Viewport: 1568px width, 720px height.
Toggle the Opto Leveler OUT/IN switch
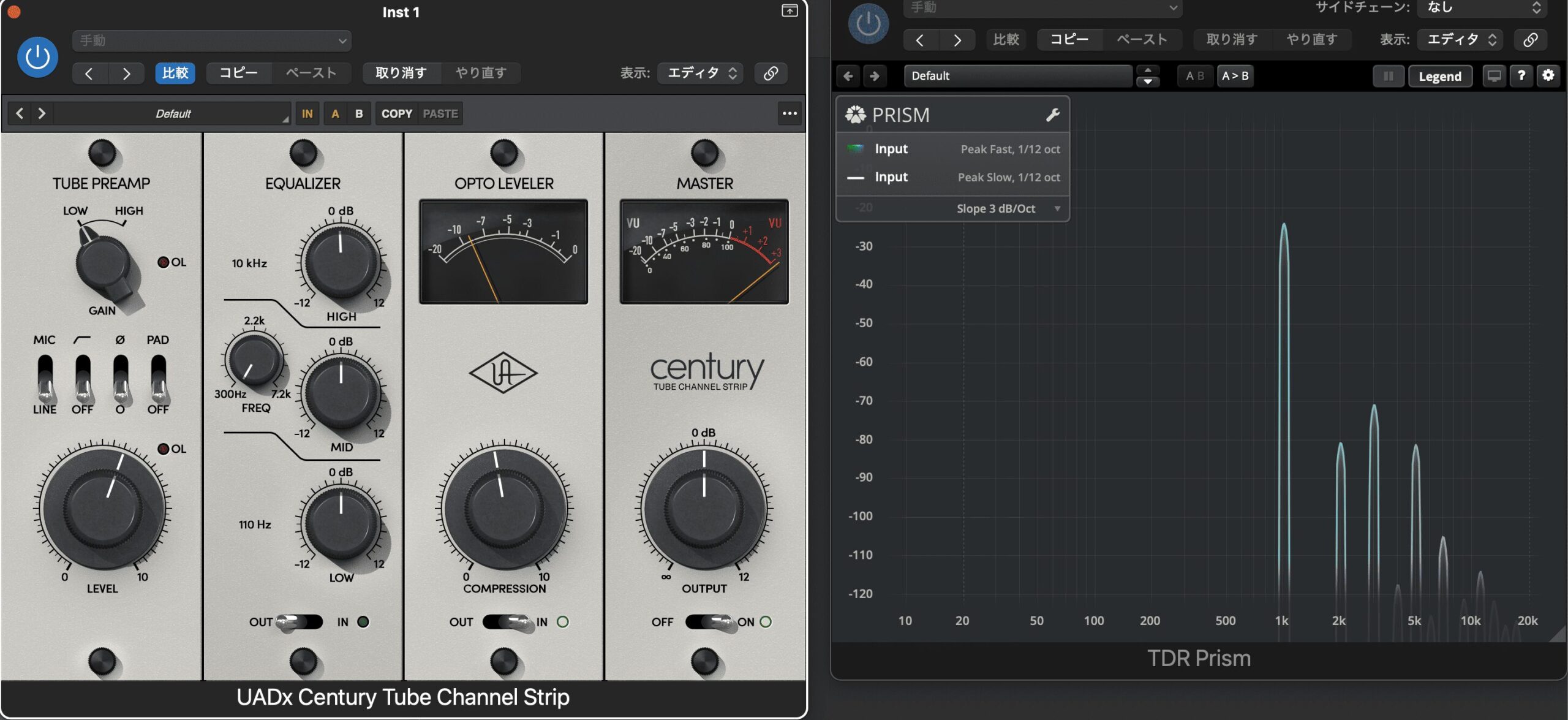click(507, 622)
